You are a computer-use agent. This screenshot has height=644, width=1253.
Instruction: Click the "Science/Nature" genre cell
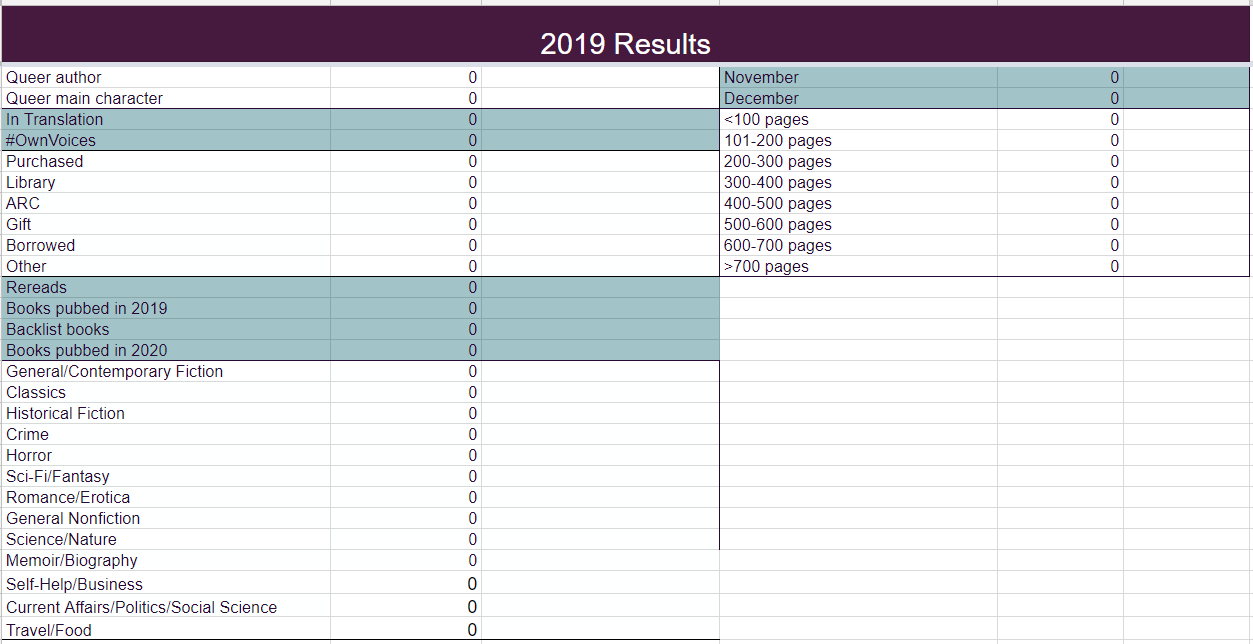click(166, 539)
